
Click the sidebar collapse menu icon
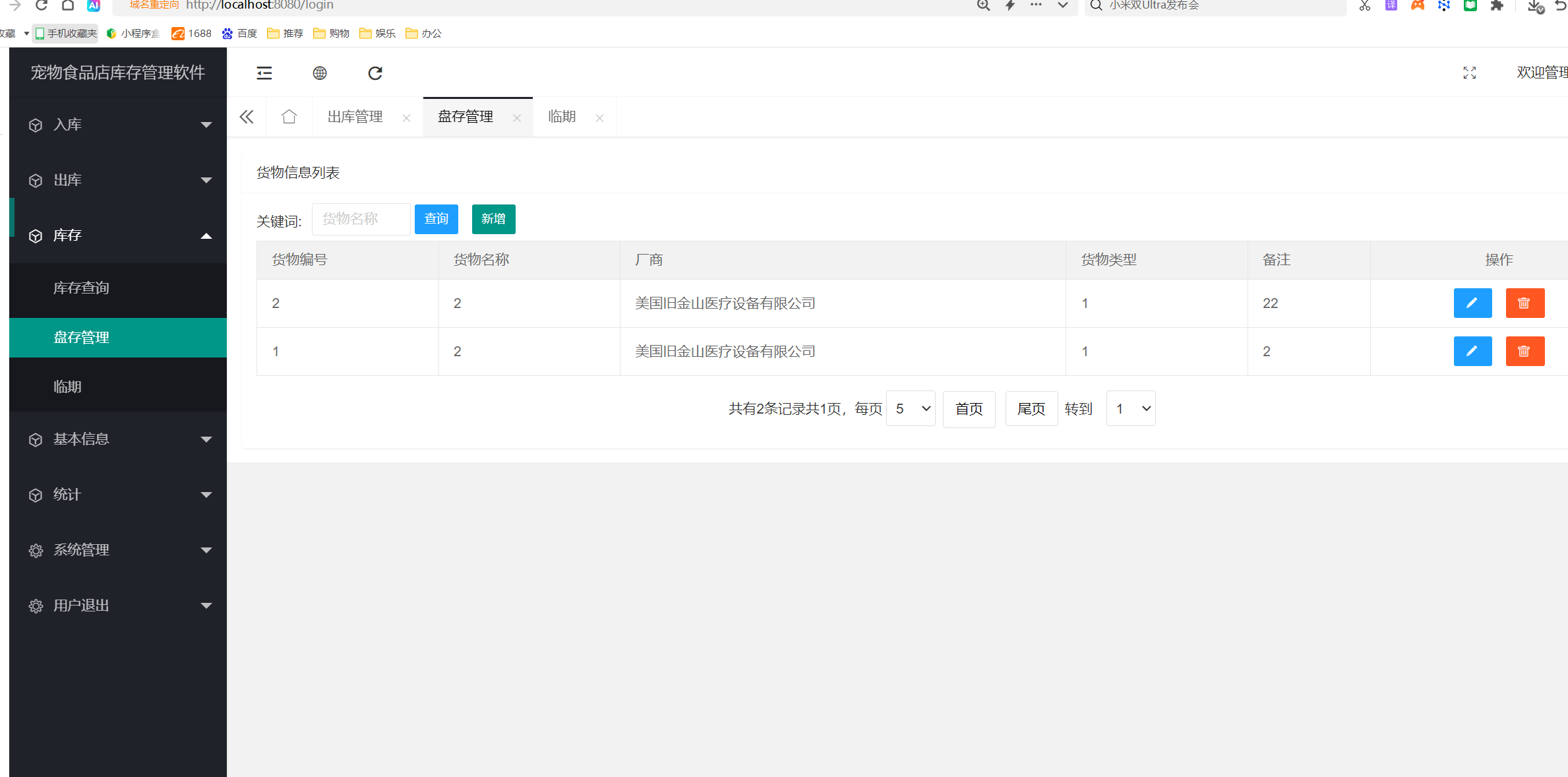coord(264,73)
